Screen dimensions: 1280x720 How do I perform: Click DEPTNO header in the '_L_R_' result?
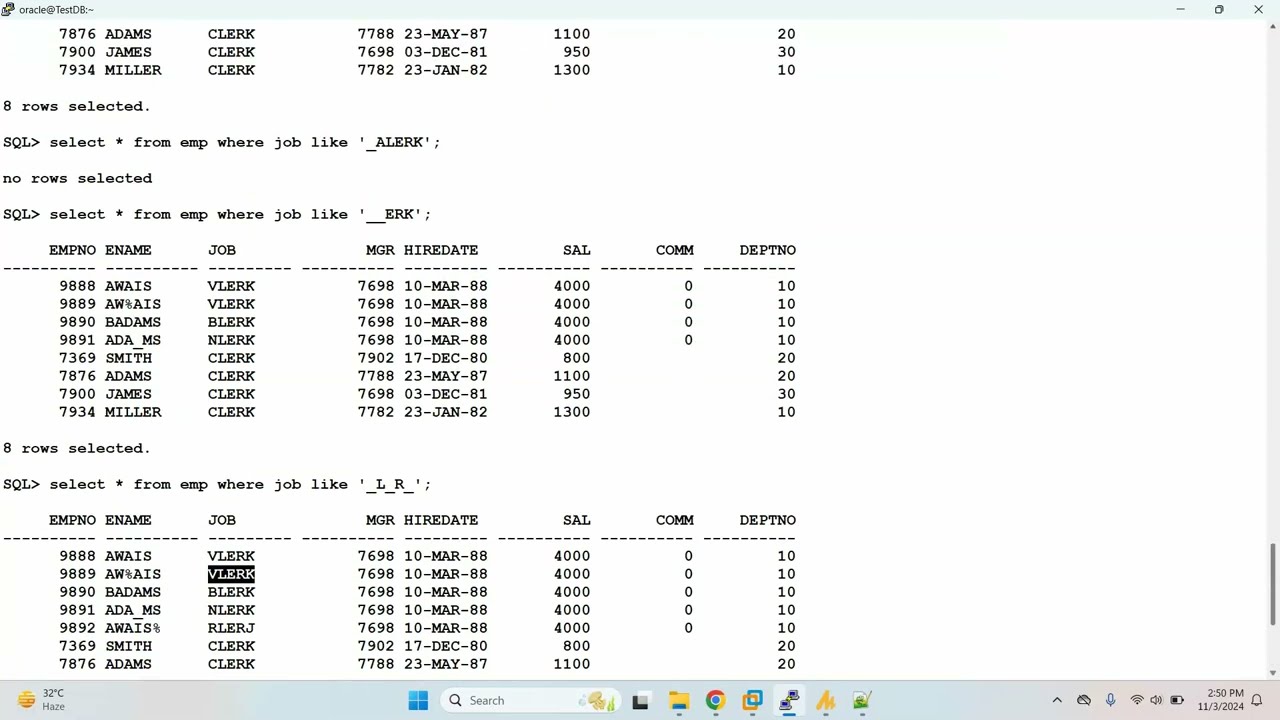tap(768, 520)
